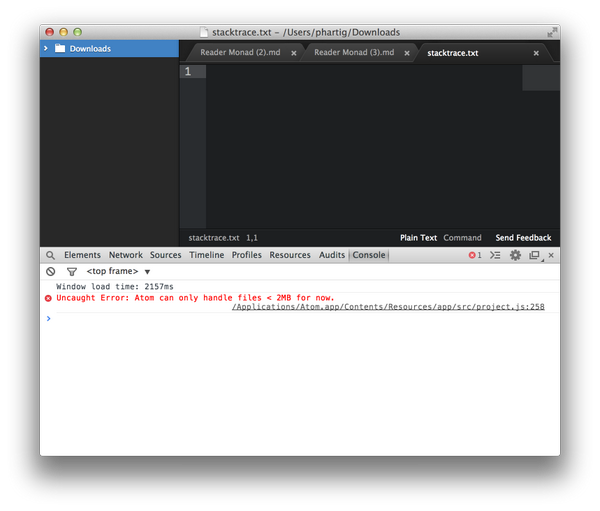Click the Command status bar item

pyautogui.click(x=462, y=238)
